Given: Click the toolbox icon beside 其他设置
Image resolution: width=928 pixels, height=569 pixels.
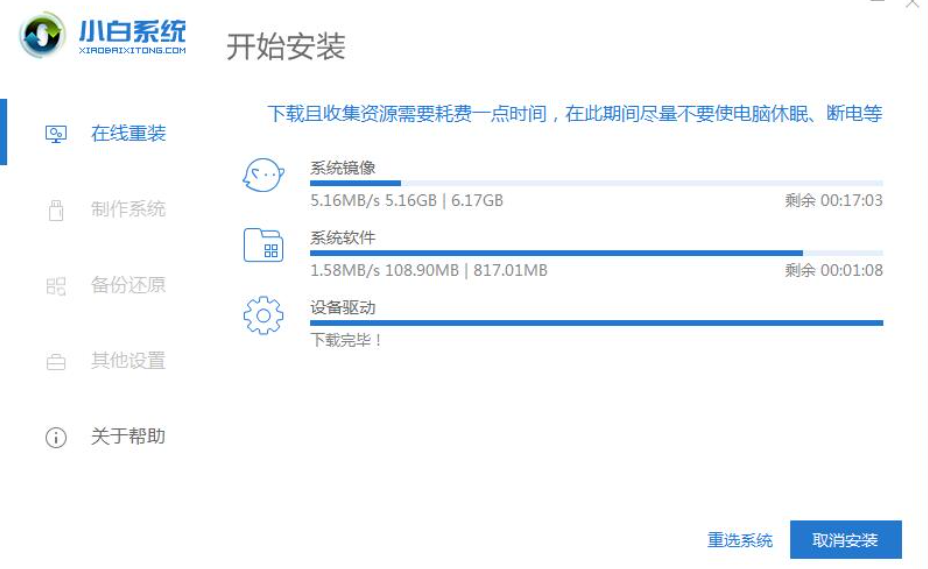Looking at the screenshot, I should coord(56,361).
